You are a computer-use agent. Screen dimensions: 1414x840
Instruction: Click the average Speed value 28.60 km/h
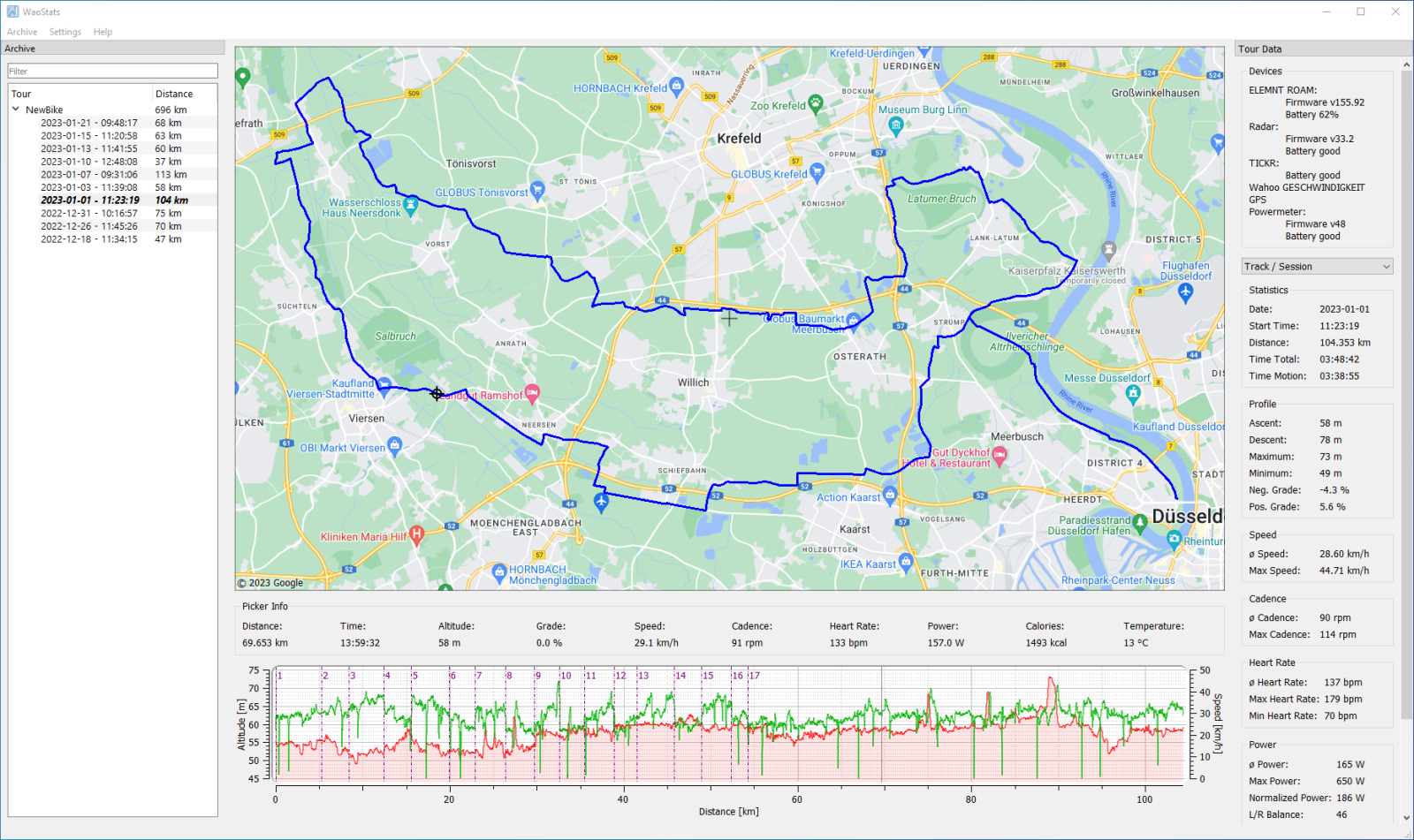pyautogui.click(x=1344, y=554)
